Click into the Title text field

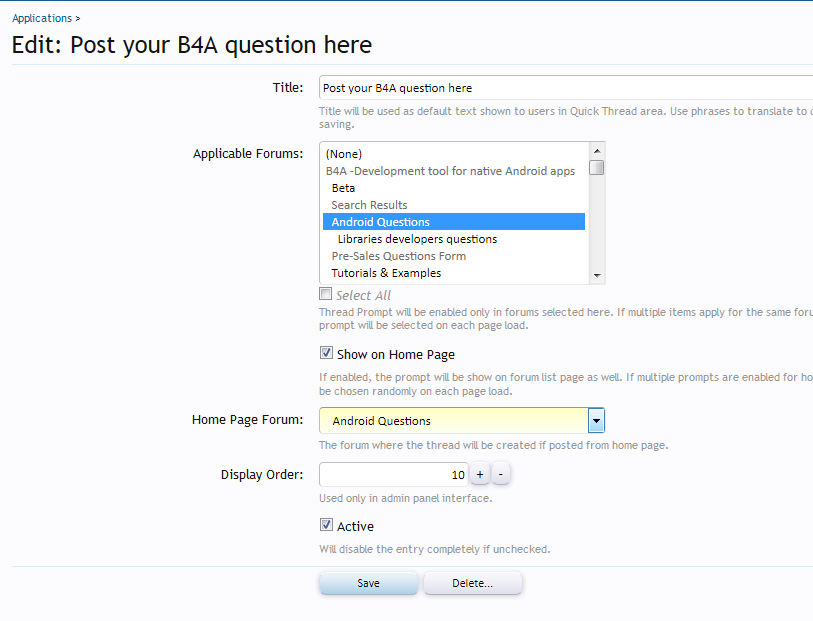pos(565,88)
